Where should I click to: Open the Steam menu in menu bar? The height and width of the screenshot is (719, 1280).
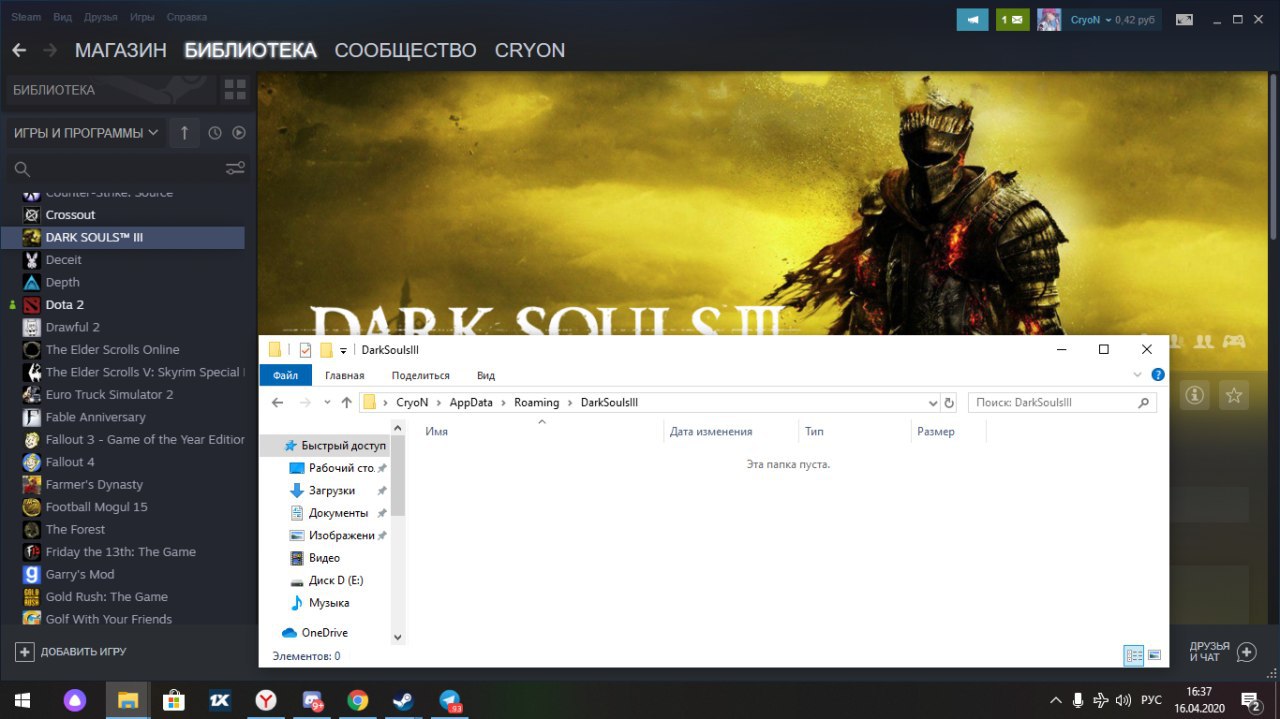(x=26, y=17)
